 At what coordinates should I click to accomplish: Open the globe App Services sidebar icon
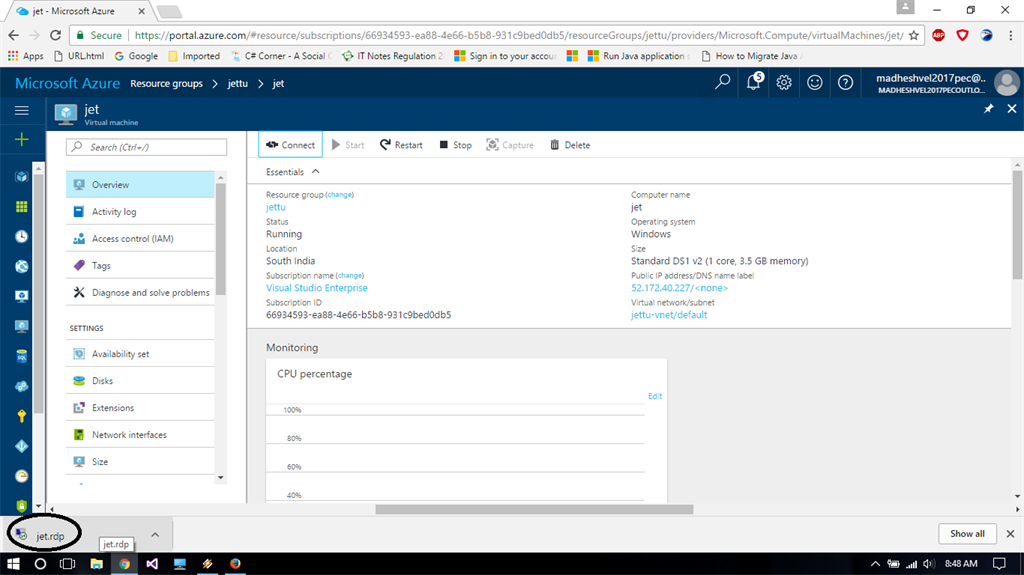pos(22,266)
